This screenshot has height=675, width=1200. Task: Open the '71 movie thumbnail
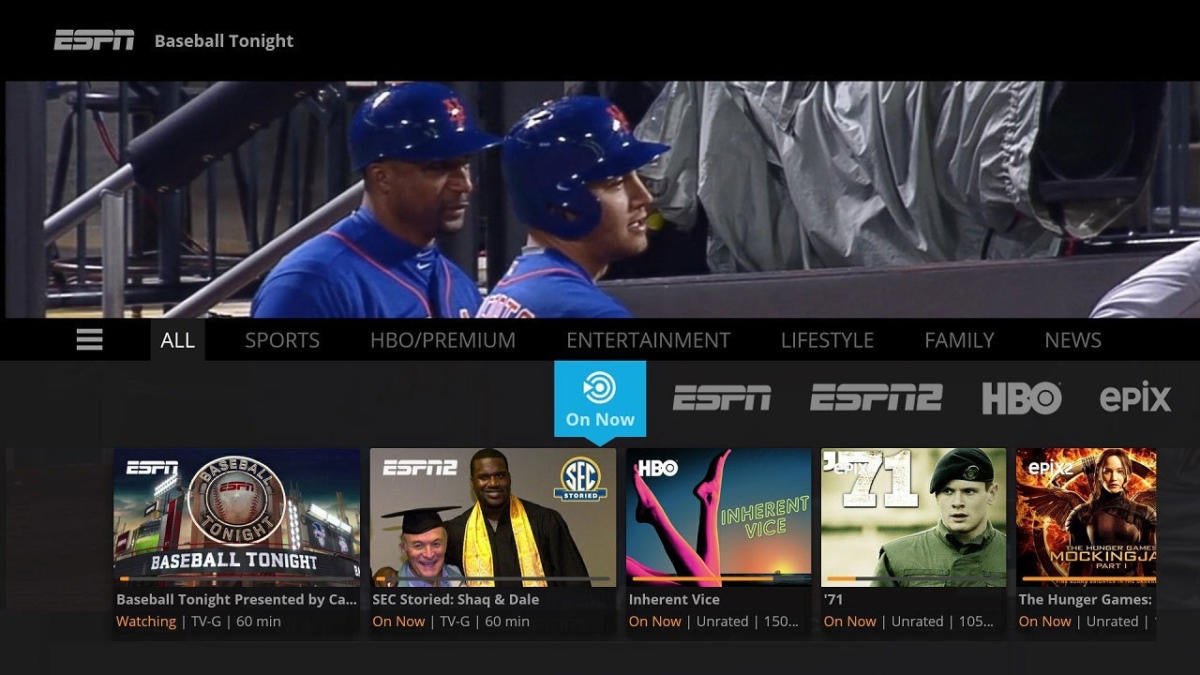click(914, 517)
